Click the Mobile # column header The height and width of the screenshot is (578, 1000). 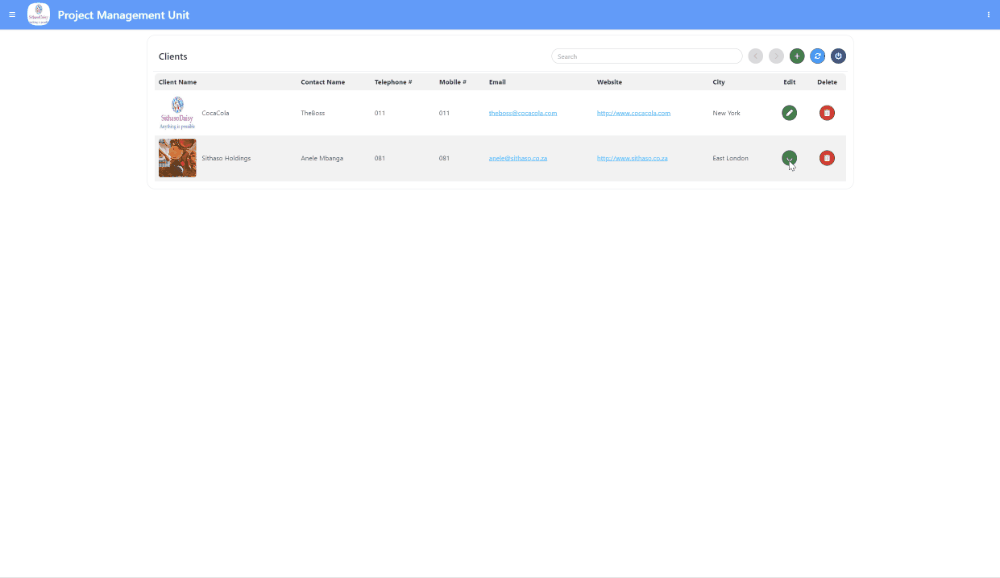tap(453, 82)
